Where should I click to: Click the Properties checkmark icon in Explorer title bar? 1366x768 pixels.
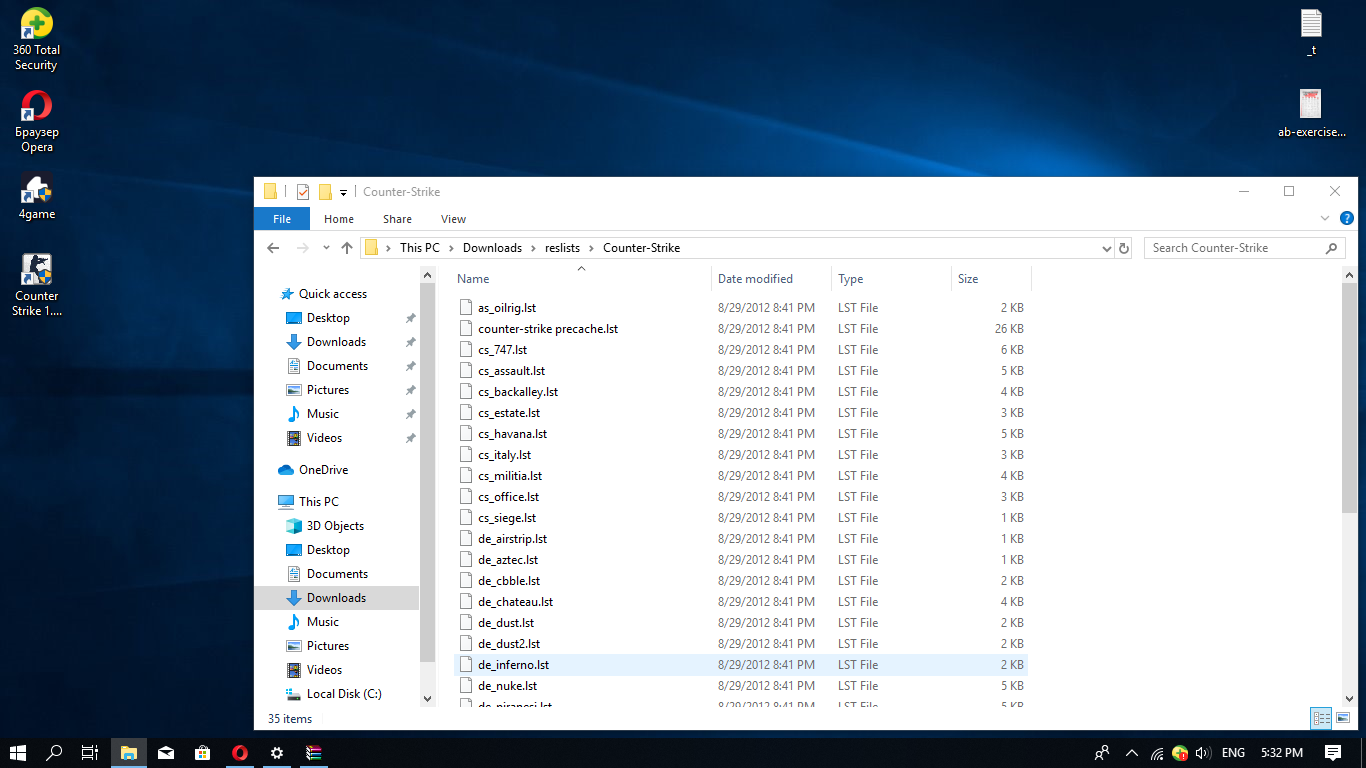[x=302, y=192]
